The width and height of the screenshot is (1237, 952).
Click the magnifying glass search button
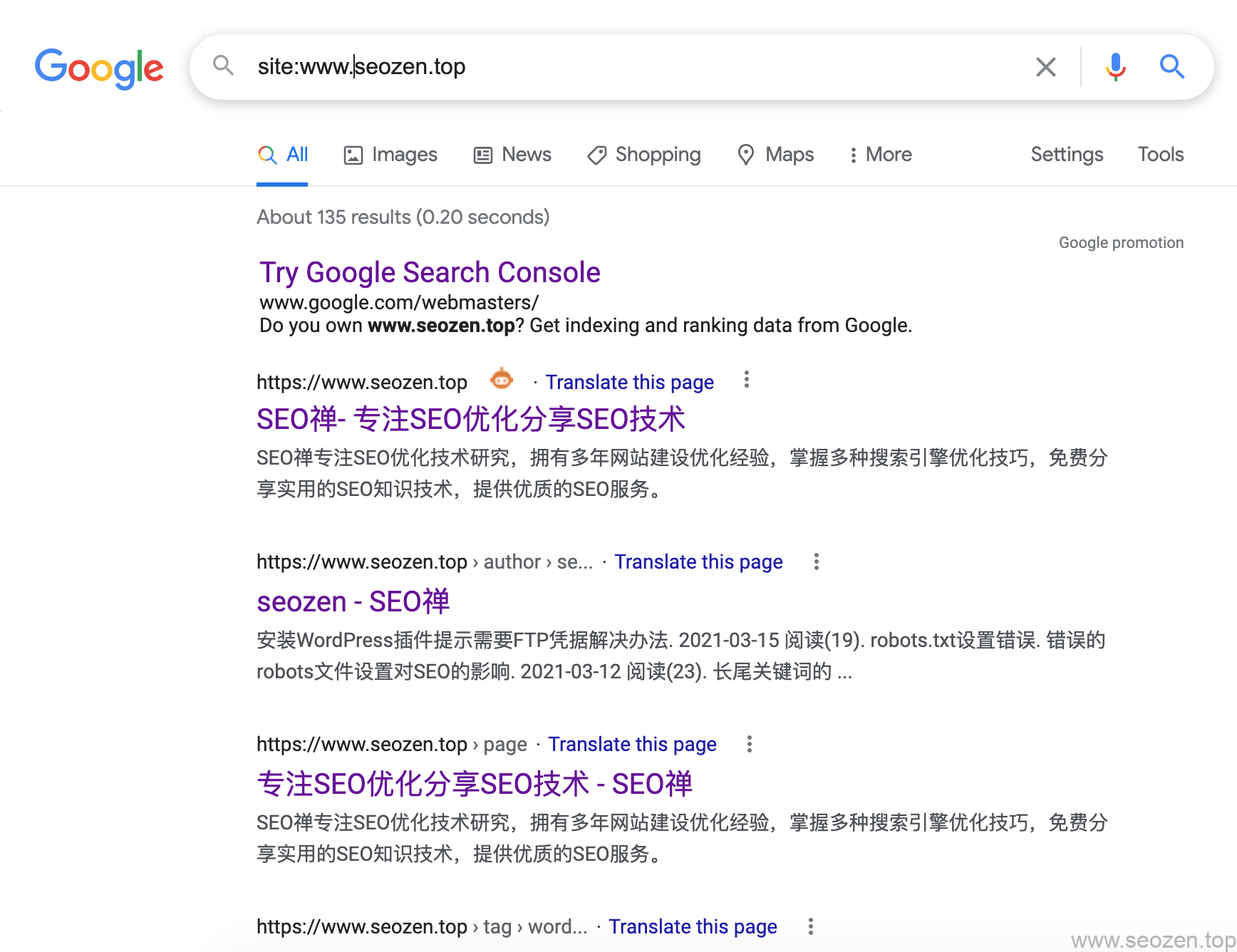pyautogui.click(x=1172, y=66)
